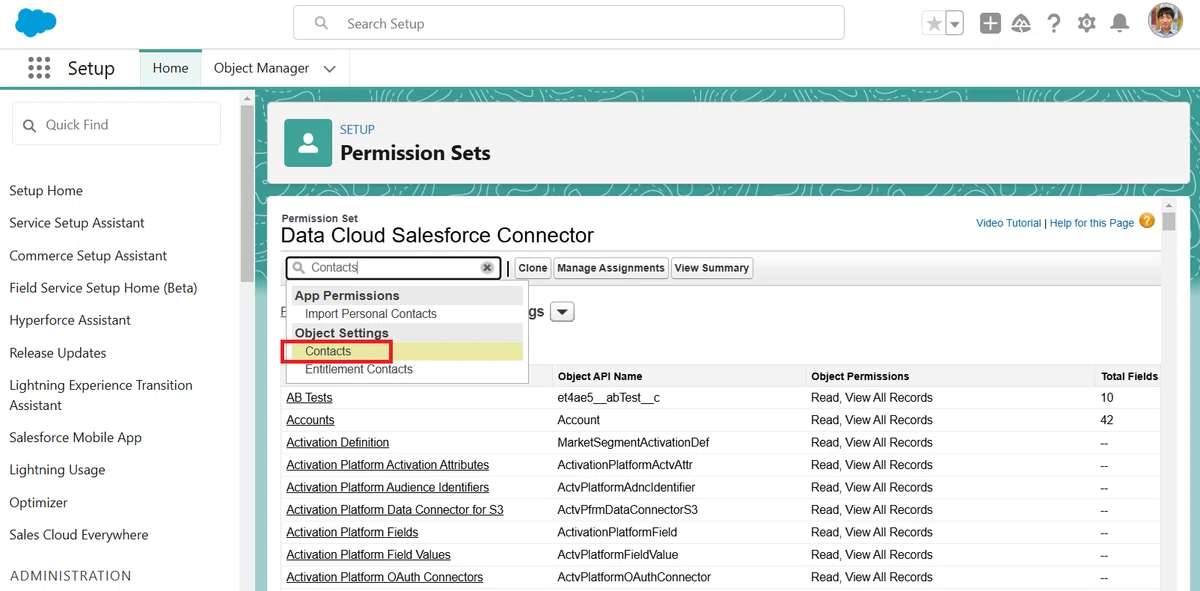Clear the Contacts search text box
Viewport: 1200px width, 591px height.
(487, 268)
